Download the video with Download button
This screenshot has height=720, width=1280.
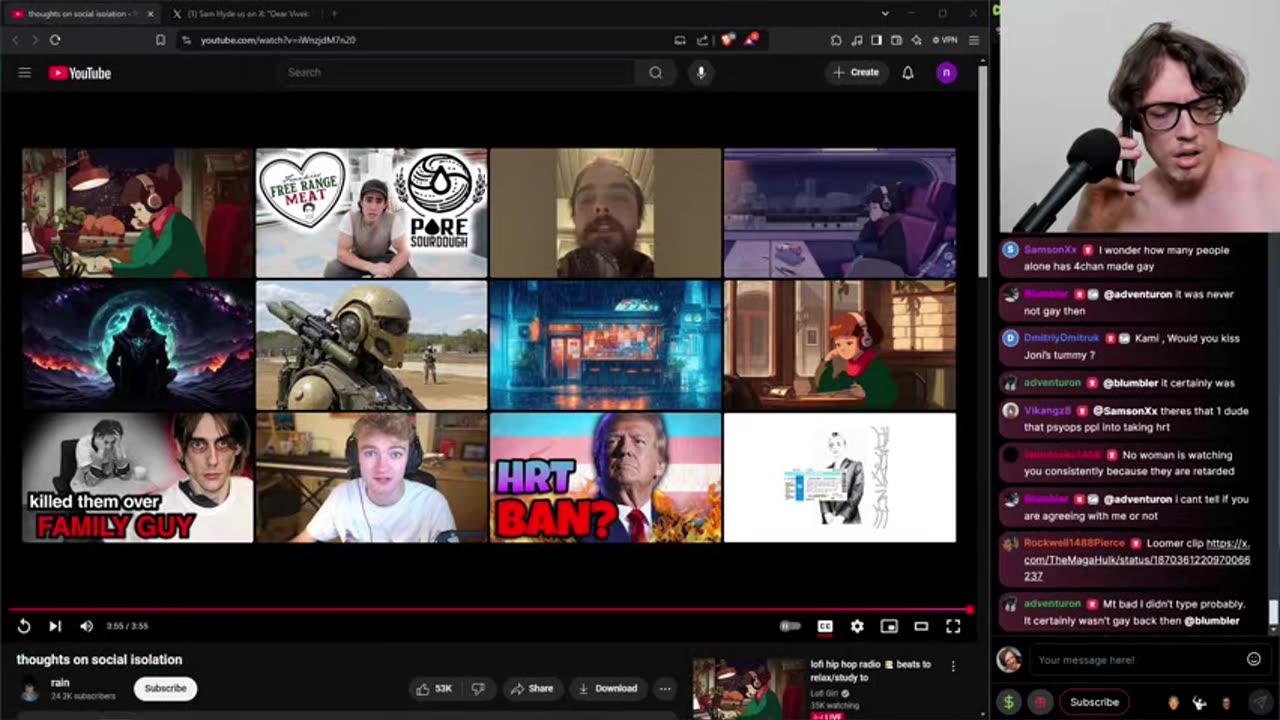pos(608,688)
